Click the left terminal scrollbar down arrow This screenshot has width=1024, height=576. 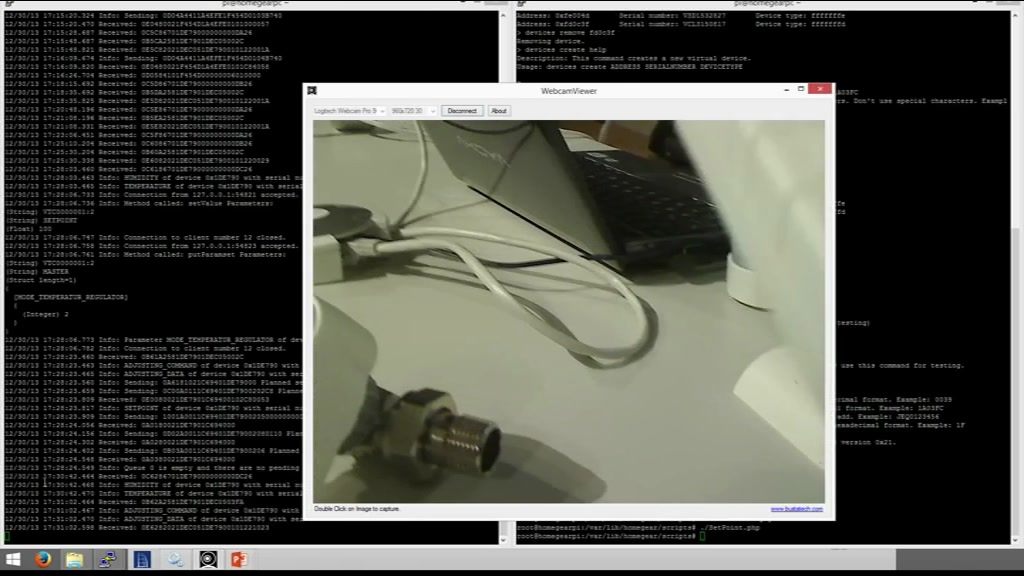coord(503,539)
